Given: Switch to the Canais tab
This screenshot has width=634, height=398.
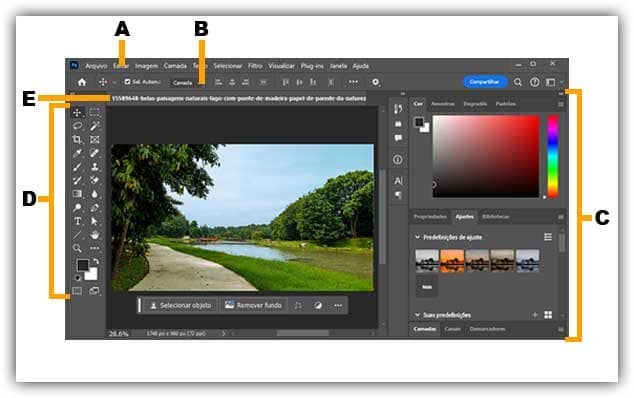Looking at the screenshot, I should coord(452,329).
